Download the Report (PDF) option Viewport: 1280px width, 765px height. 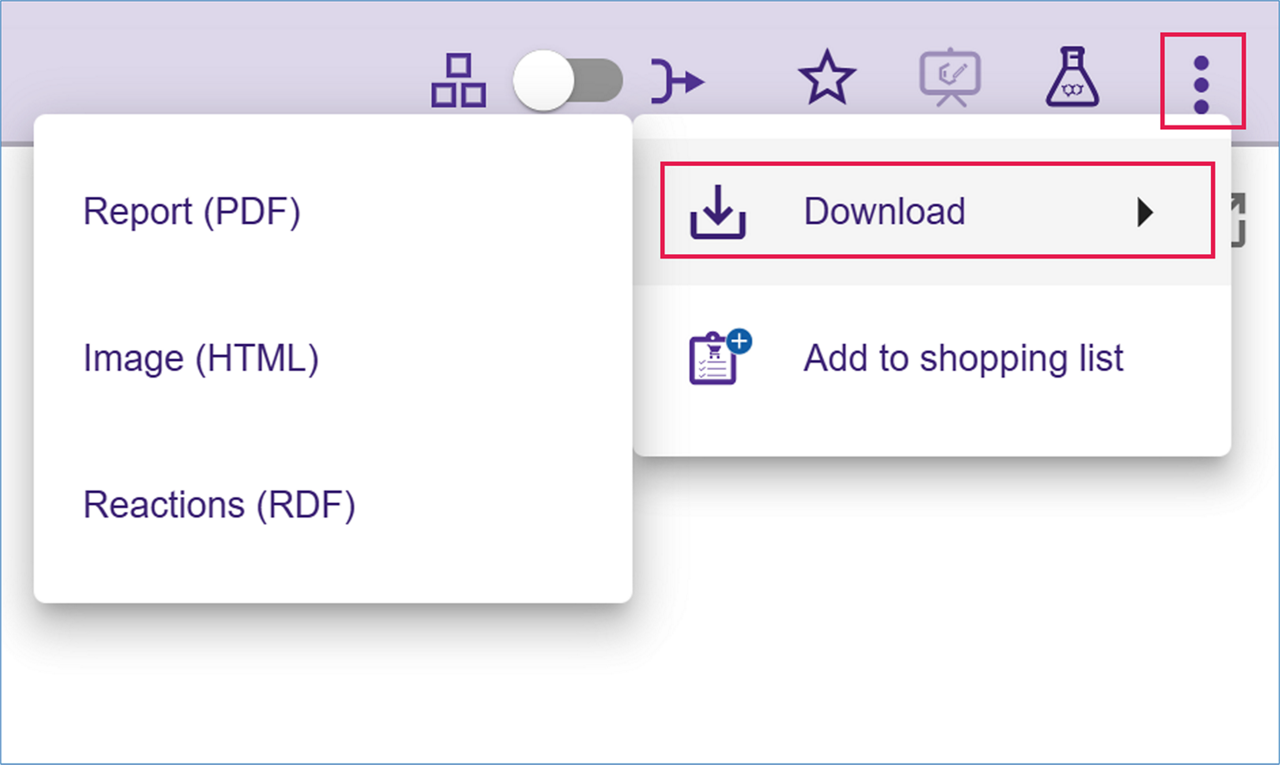click(192, 212)
